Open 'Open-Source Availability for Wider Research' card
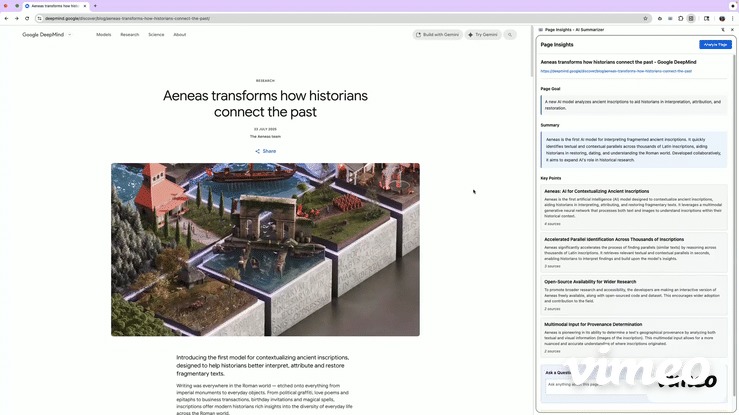This screenshot has height=415, width=739. pyautogui.click(x=633, y=295)
